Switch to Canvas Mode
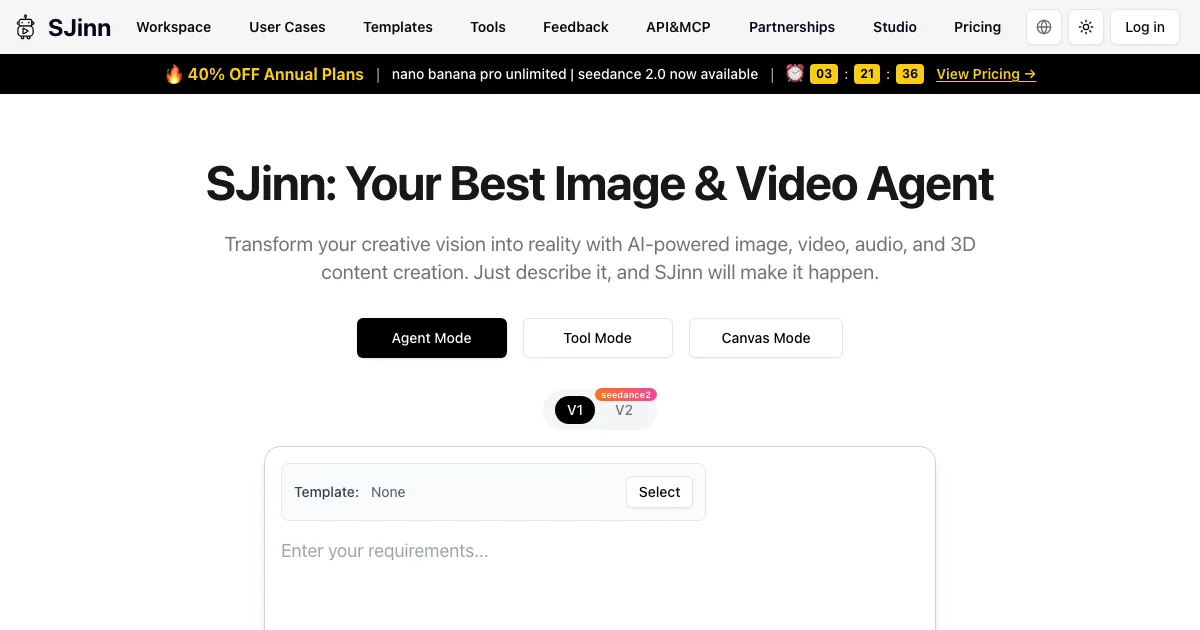The height and width of the screenshot is (630, 1200). coord(766,338)
